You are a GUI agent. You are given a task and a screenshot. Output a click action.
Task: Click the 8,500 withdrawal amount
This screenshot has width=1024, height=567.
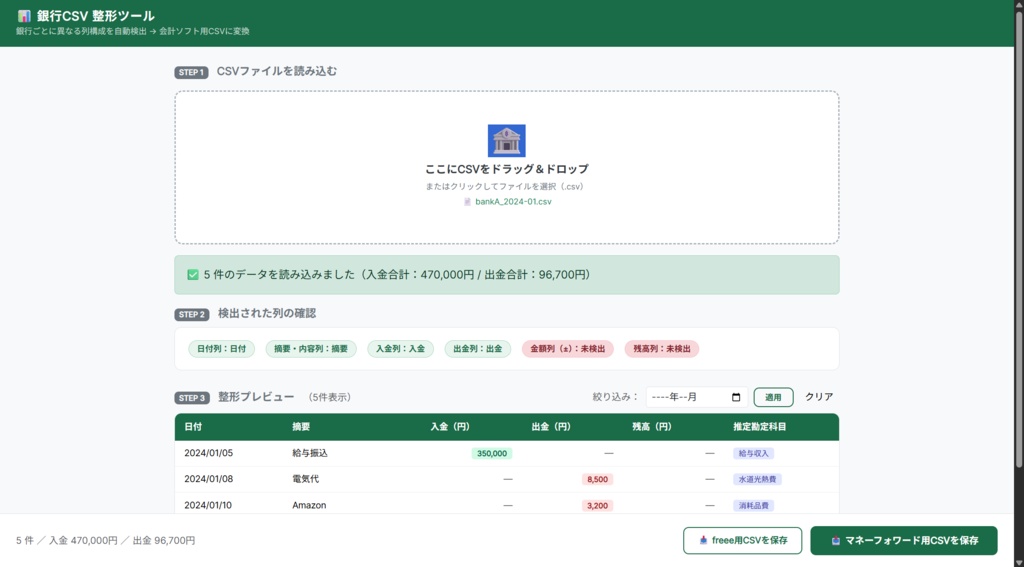click(598, 479)
